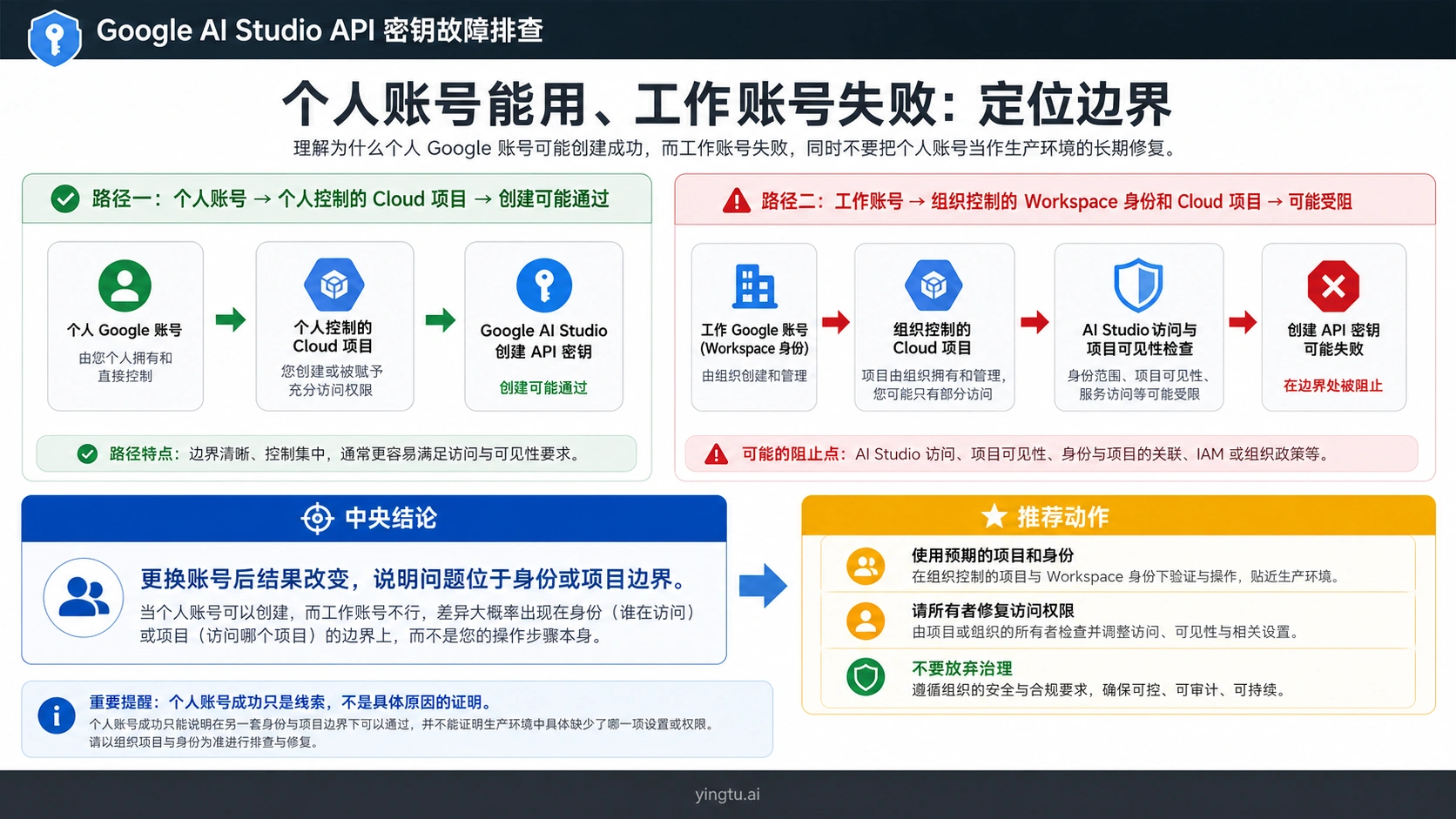Click the AI Studio 访问与项目可见性检查 label
Screen dimensions: 1456x819
click(x=1139, y=339)
